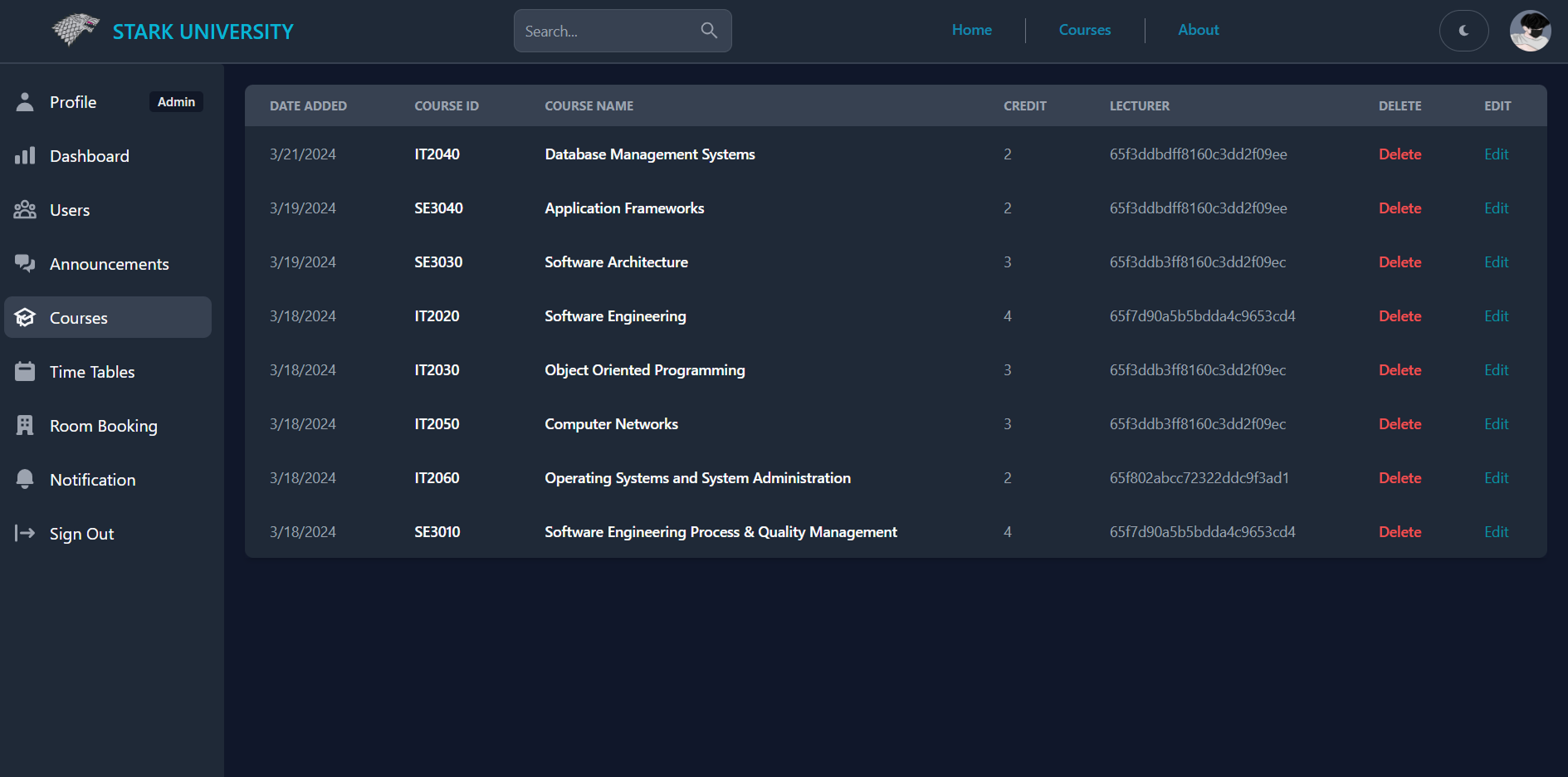1568x777 pixels.
Task: Click the Admin badge next to Profile
Action: click(x=176, y=101)
